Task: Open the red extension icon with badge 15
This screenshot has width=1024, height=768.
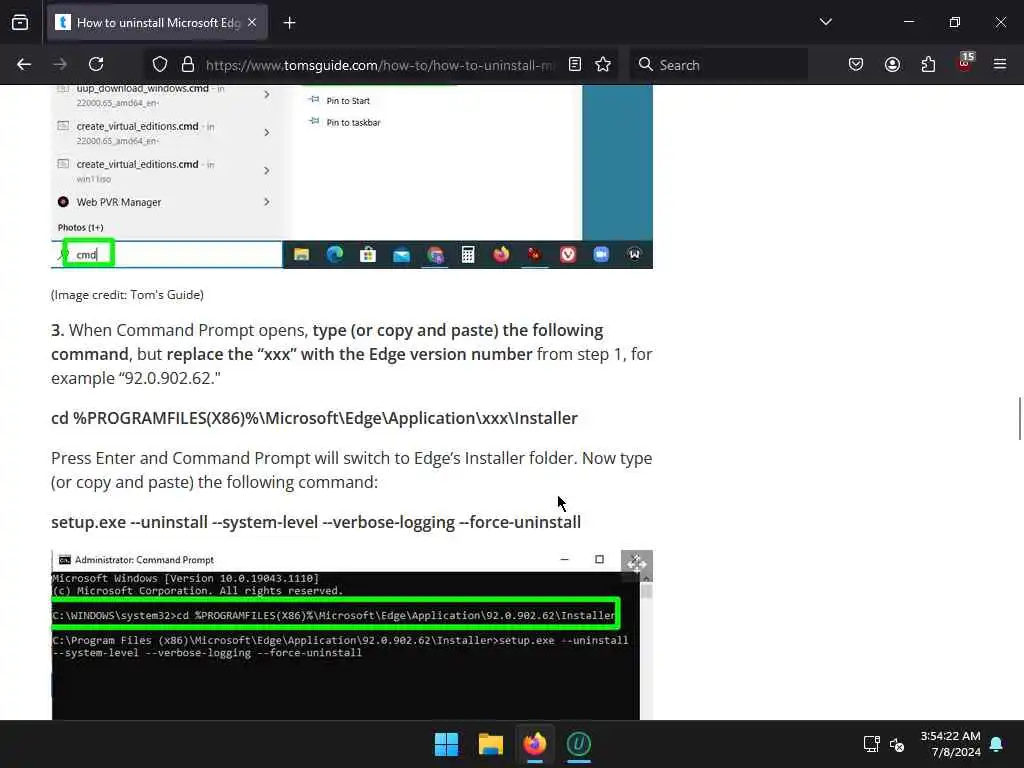Action: click(x=965, y=63)
